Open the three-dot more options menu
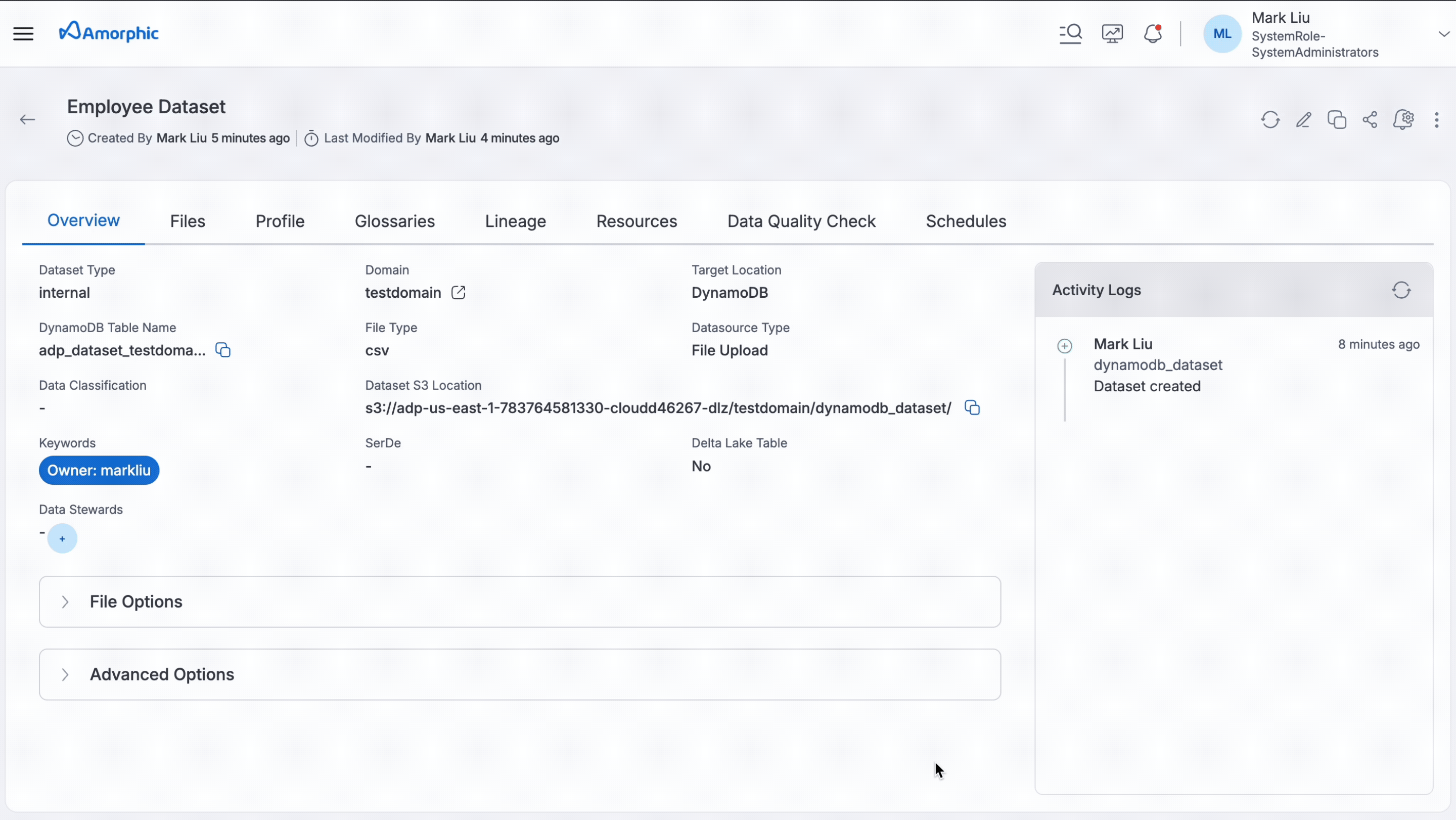Screen dimensions: 1456x820 (x=1437, y=120)
